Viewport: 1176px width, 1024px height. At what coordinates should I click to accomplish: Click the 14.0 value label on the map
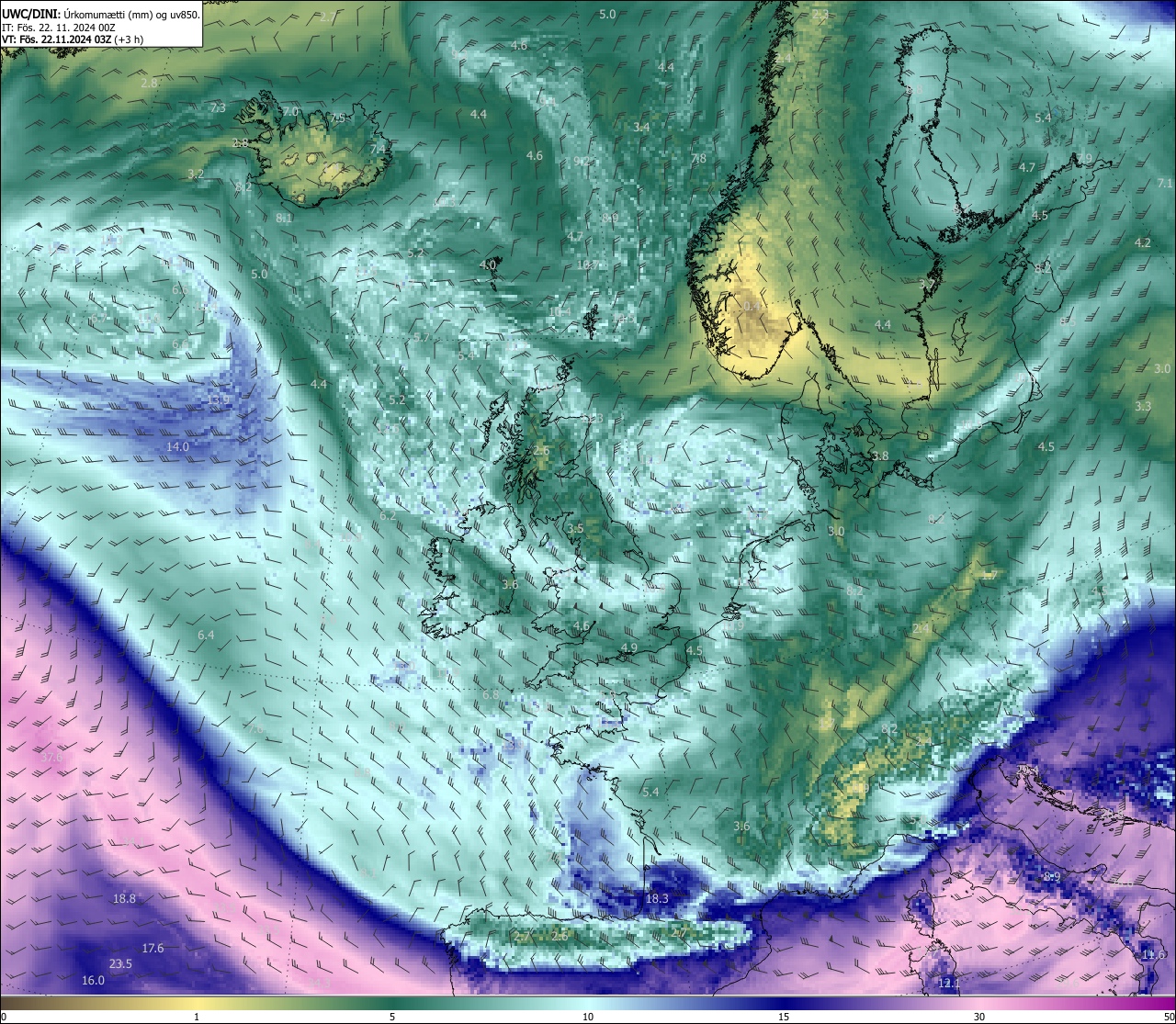click(177, 447)
